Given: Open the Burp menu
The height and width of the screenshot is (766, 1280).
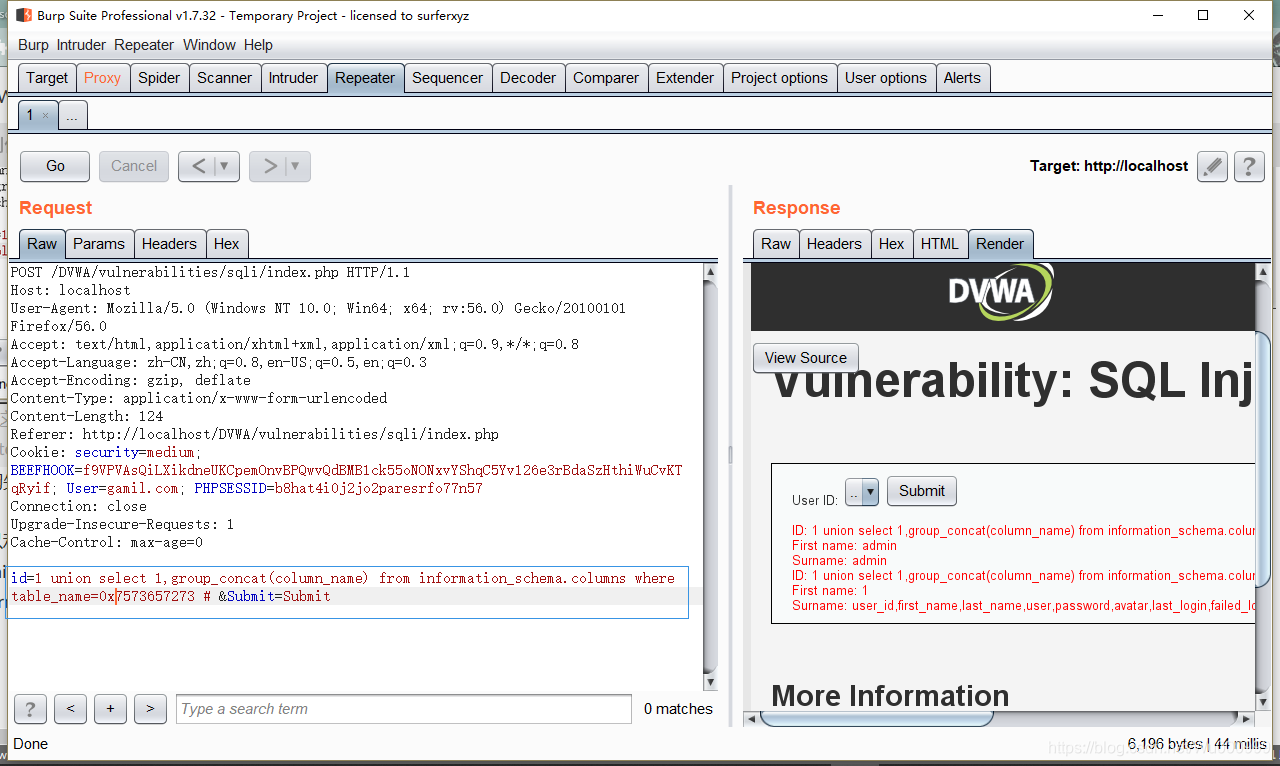Looking at the screenshot, I should [x=33, y=45].
